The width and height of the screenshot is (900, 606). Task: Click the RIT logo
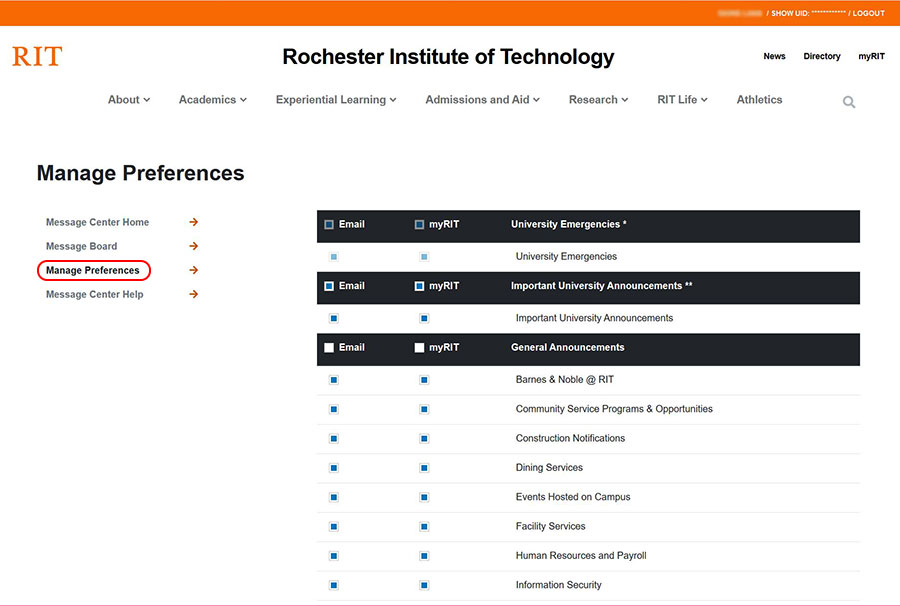(37, 56)
